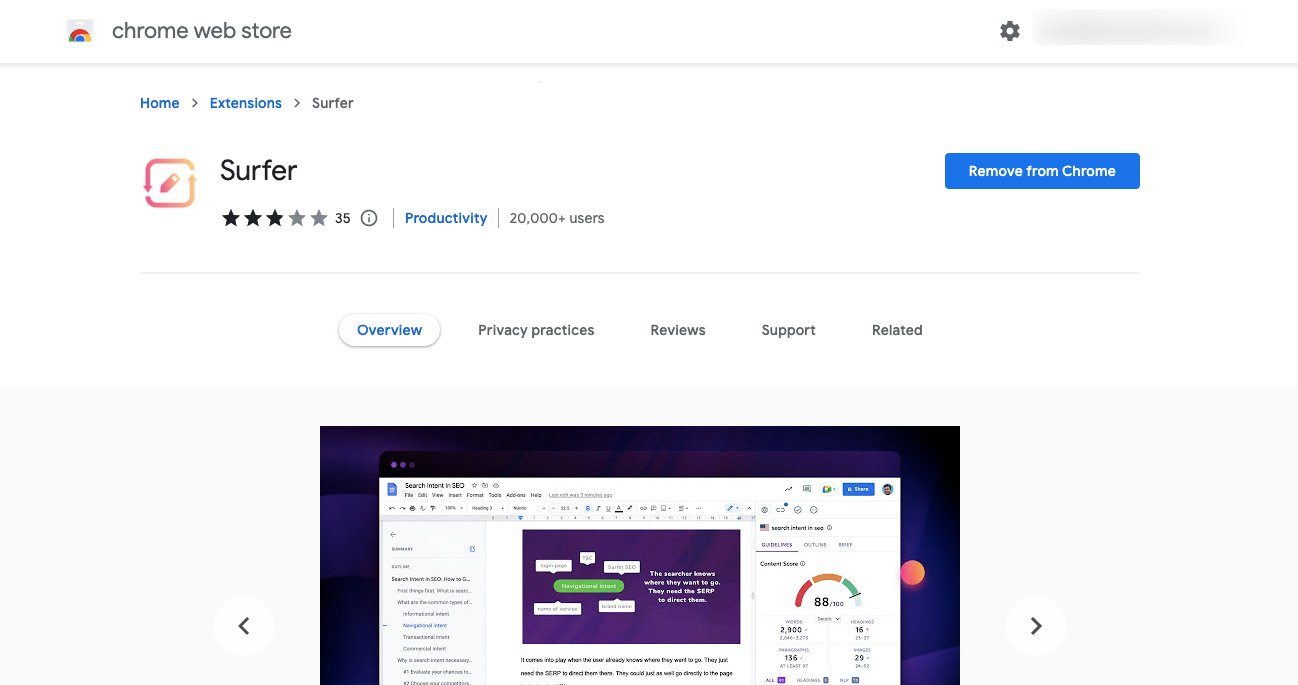Select the Overview tab
The height and width of the screenshot is (685, 1298).
[390, 330]
